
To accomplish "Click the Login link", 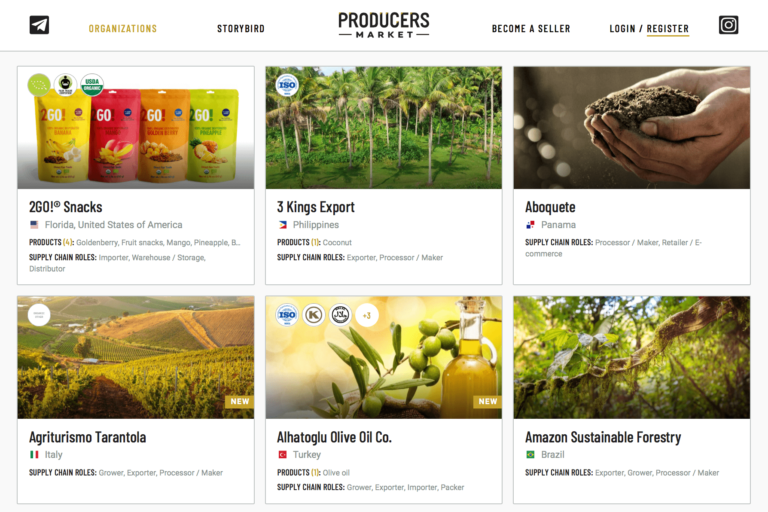I will click(622, 28).
